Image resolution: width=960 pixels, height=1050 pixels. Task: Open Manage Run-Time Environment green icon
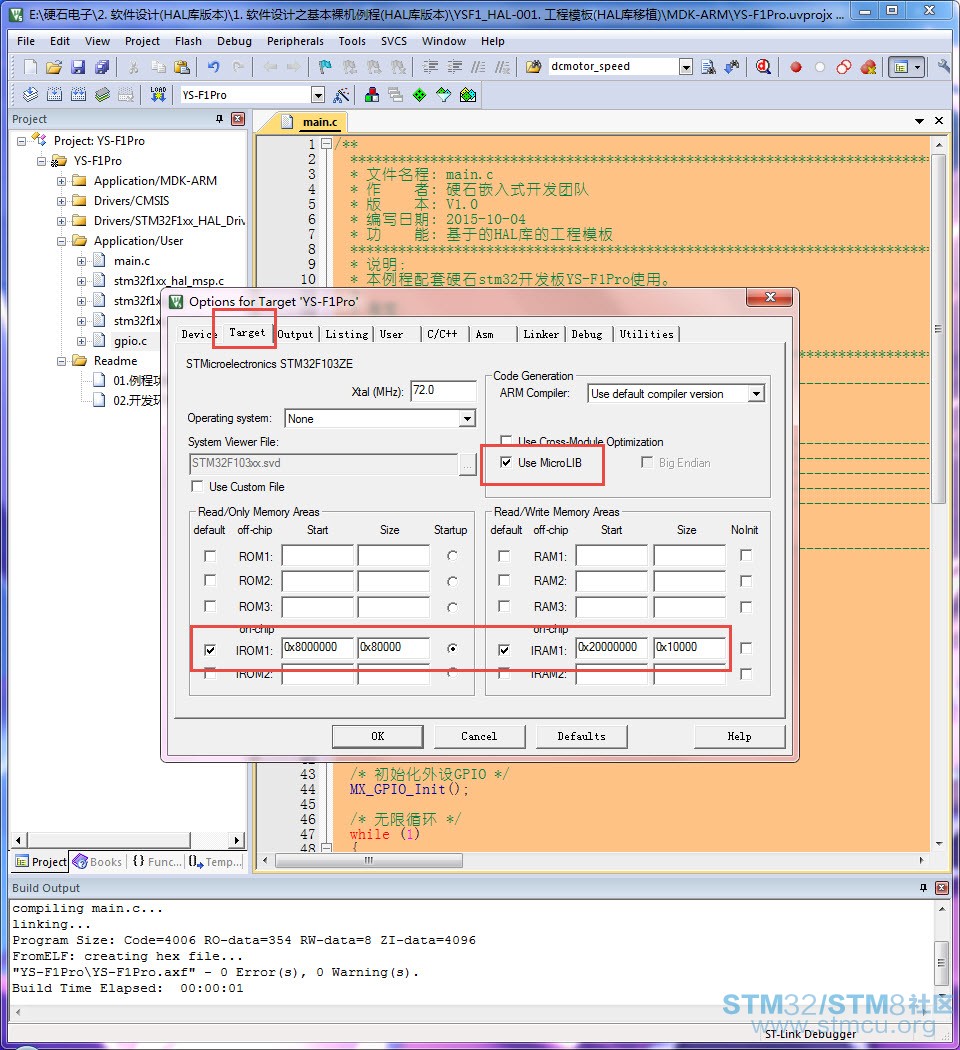[x=420, y=95]
